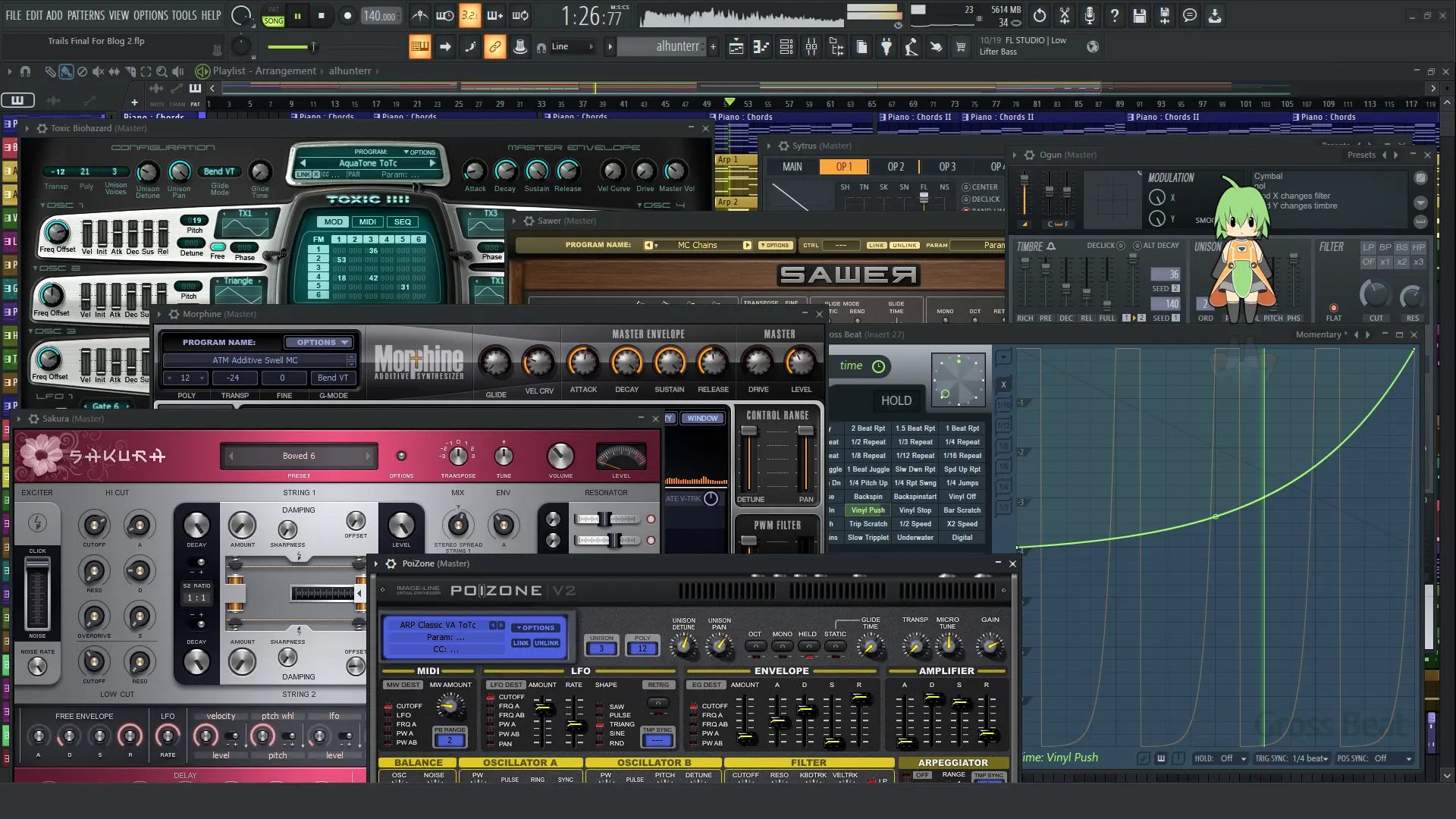Viewport: 1456px width, 819px height.
Task: Toggle LP filter type in Ogun
Action: click(1368, 247)
